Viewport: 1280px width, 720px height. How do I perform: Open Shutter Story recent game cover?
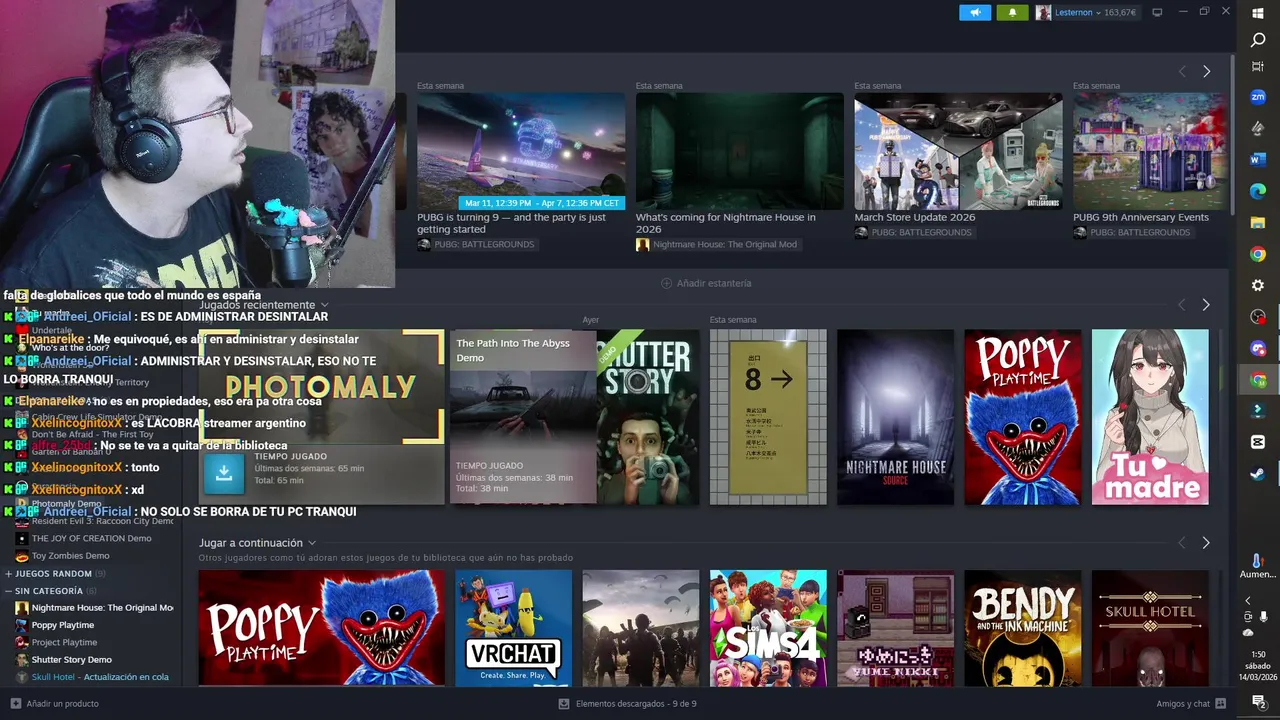(648, 417)
